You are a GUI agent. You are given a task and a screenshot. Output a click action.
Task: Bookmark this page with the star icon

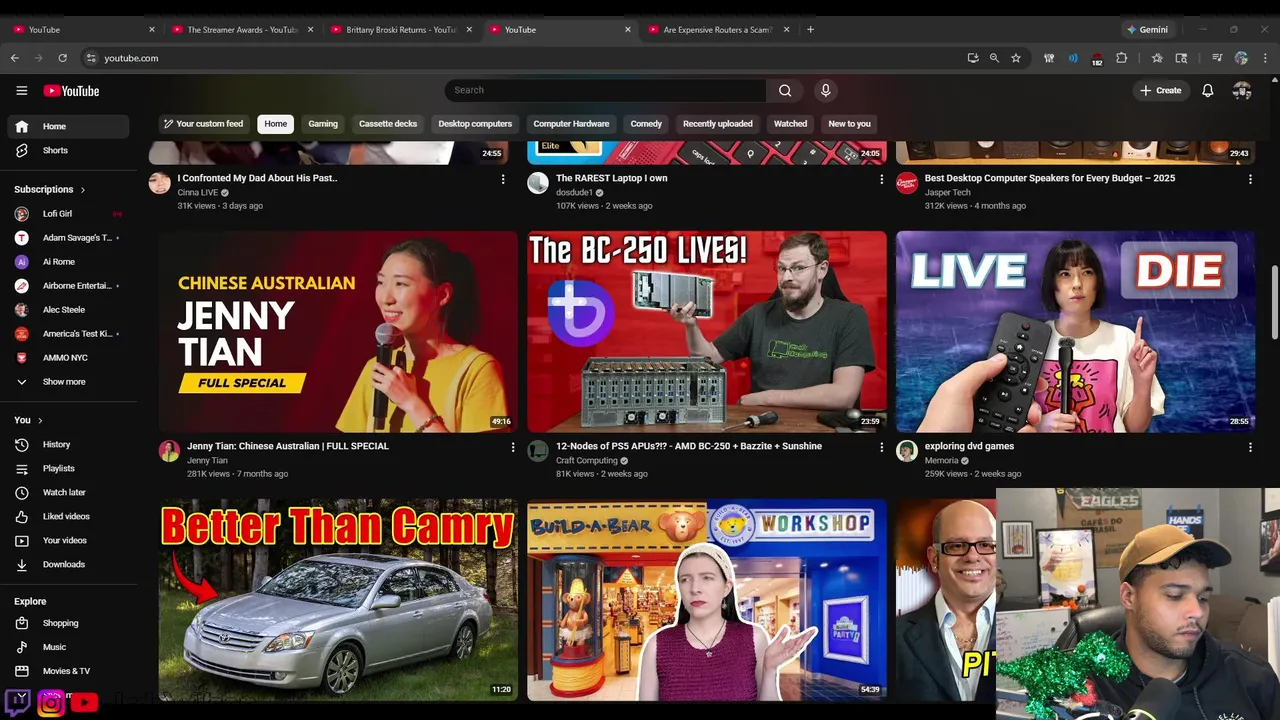pos(1016,58)
